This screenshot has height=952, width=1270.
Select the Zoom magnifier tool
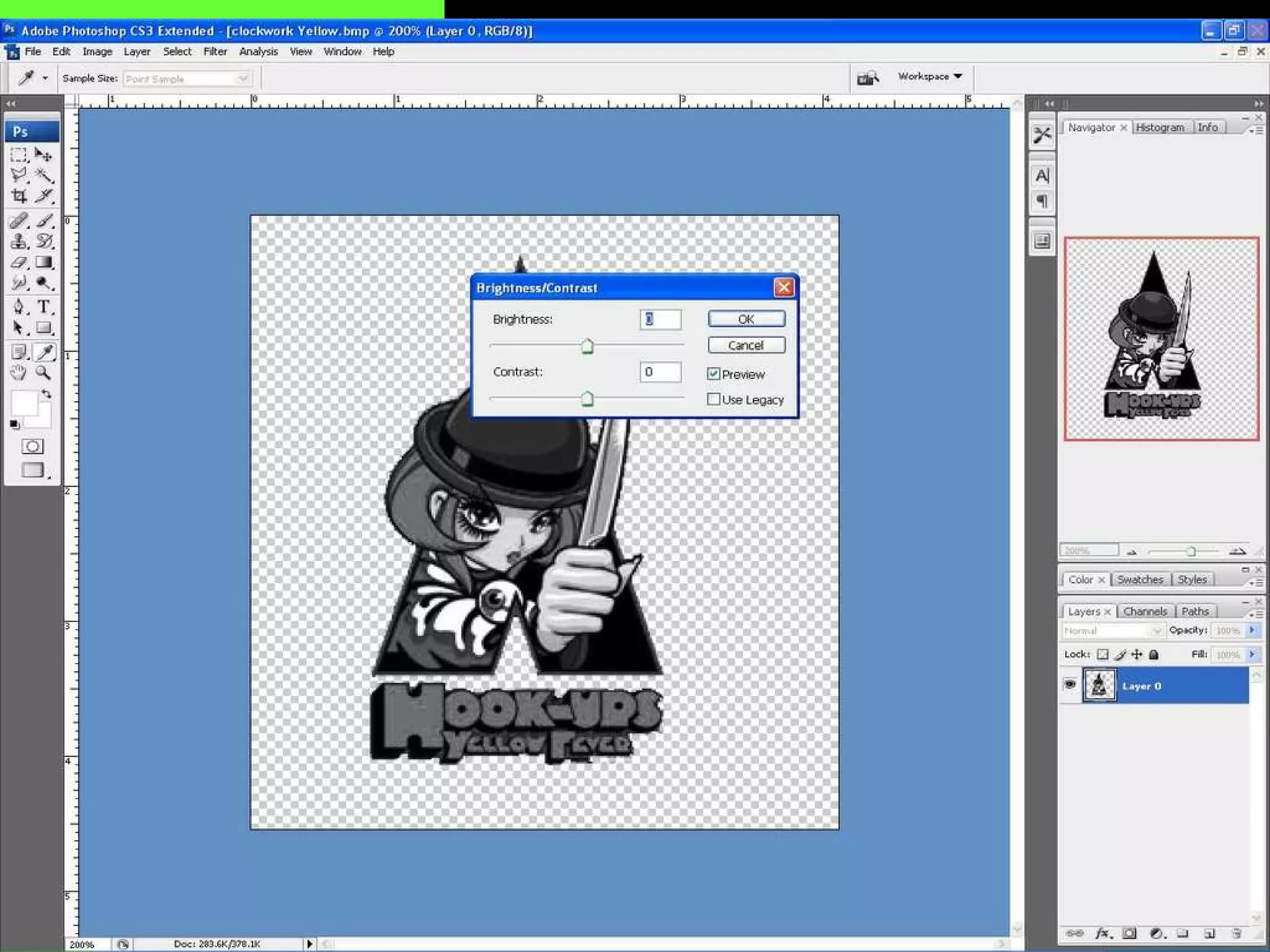tap(43, 372)
